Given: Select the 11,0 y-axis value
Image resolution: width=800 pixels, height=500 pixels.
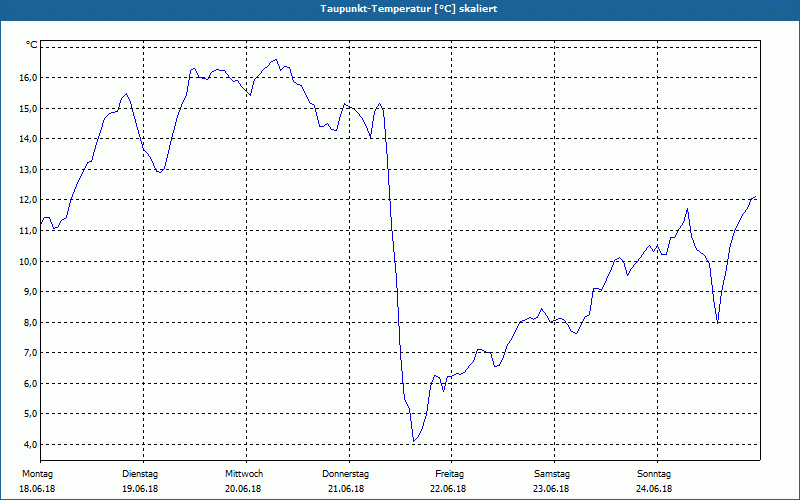Looking at the screenshot, I should click(x=29, y=231).
